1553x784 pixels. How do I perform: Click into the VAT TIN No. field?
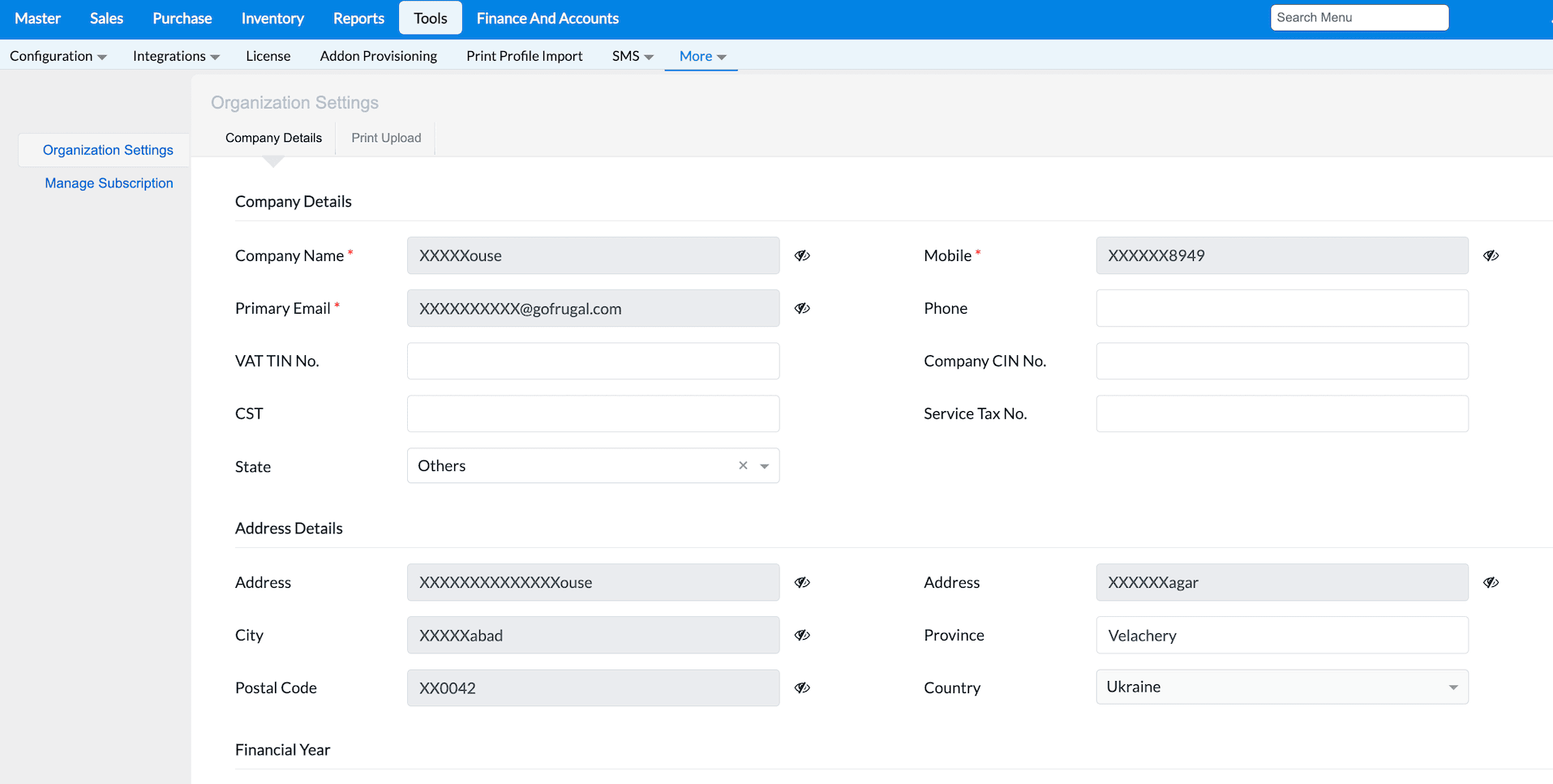[593, 361]
